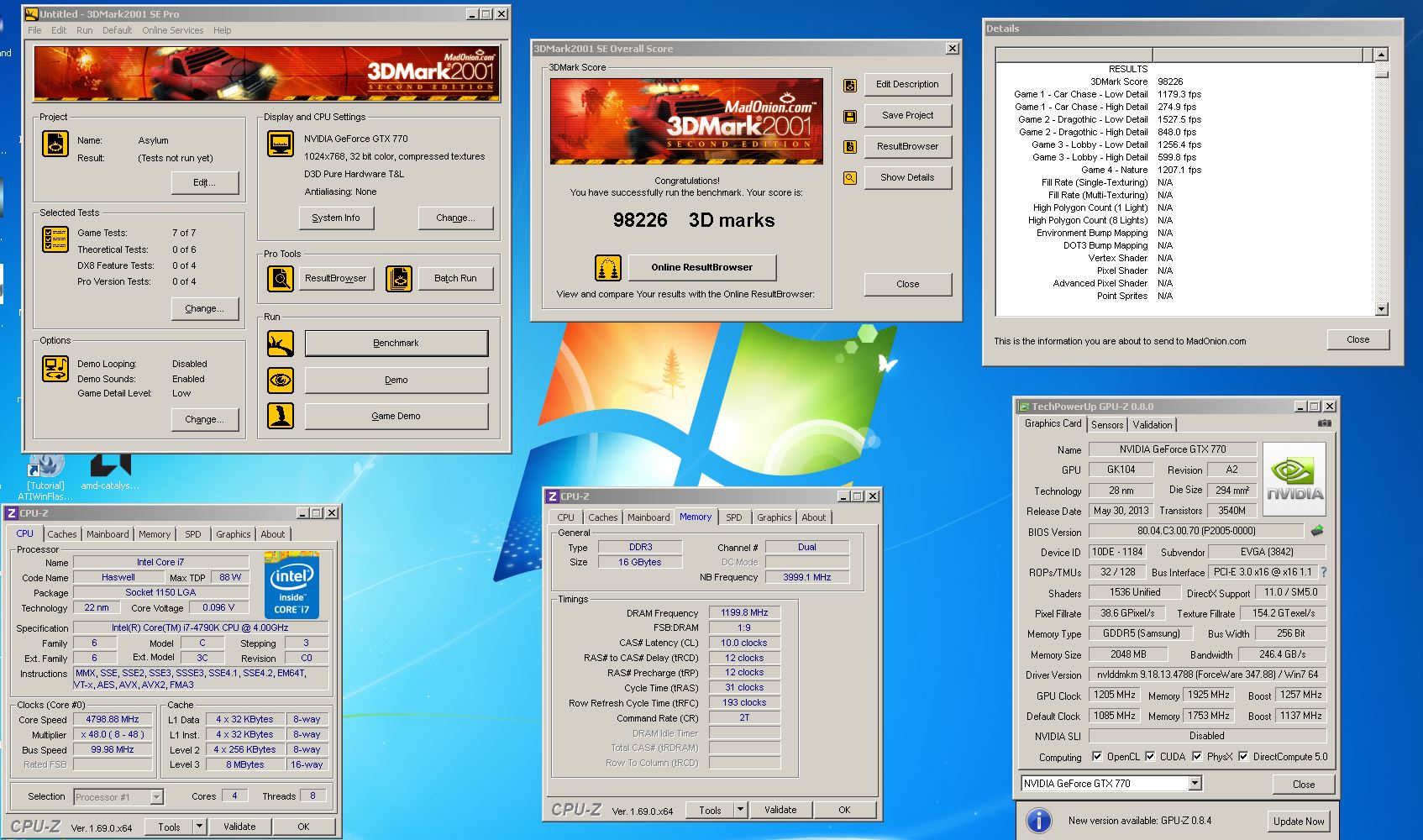The height and width of the screenshot is (840, 1423).
Task: Open the Processor #1 selection dropdown in CPU-Z
Action: click(156, 797)
